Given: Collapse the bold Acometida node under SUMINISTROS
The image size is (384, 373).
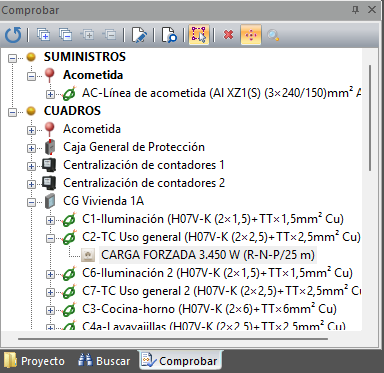Looking at the screenshot, I should coord(31,76).
